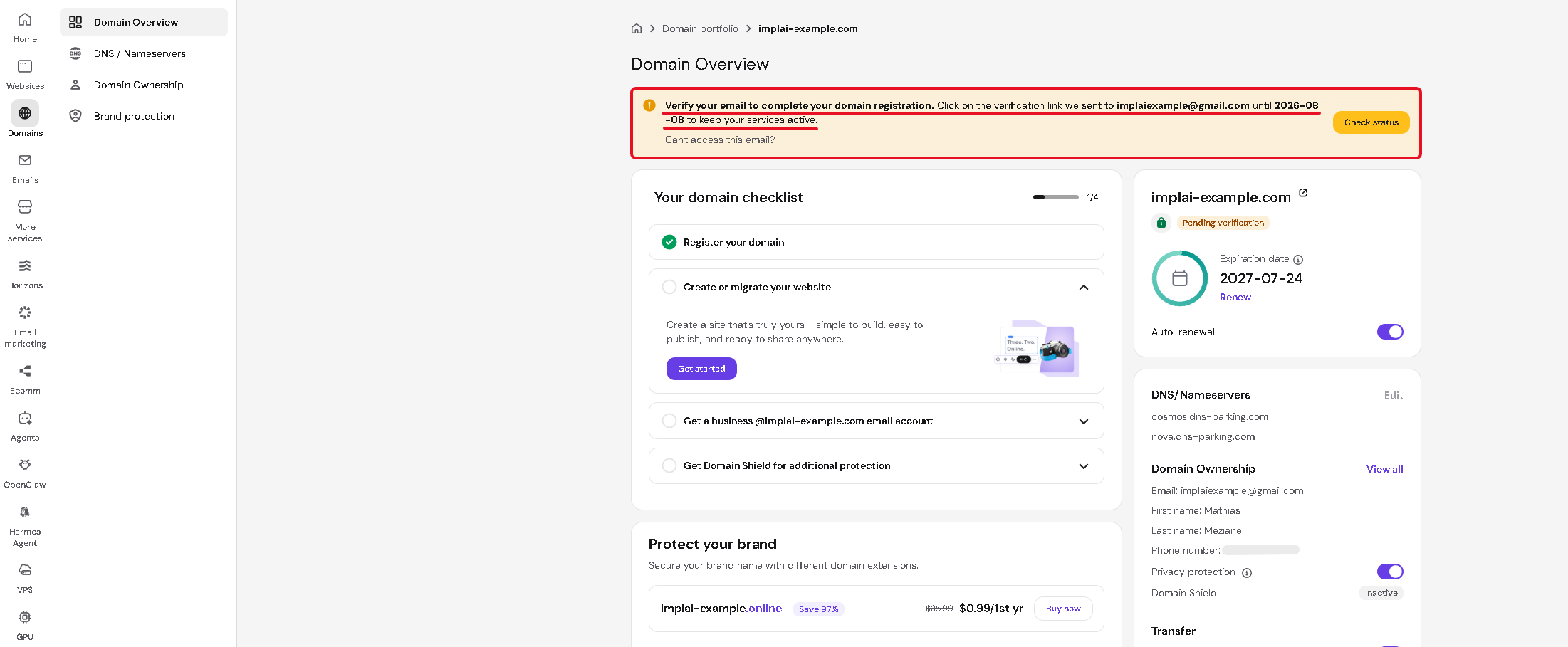Open Domain Ownership menu item

coord(144,85)
